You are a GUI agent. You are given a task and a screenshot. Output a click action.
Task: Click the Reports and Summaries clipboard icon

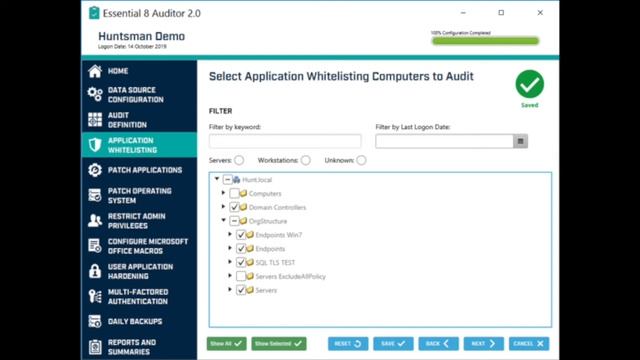pyautogui.click(x=95, y=347)
